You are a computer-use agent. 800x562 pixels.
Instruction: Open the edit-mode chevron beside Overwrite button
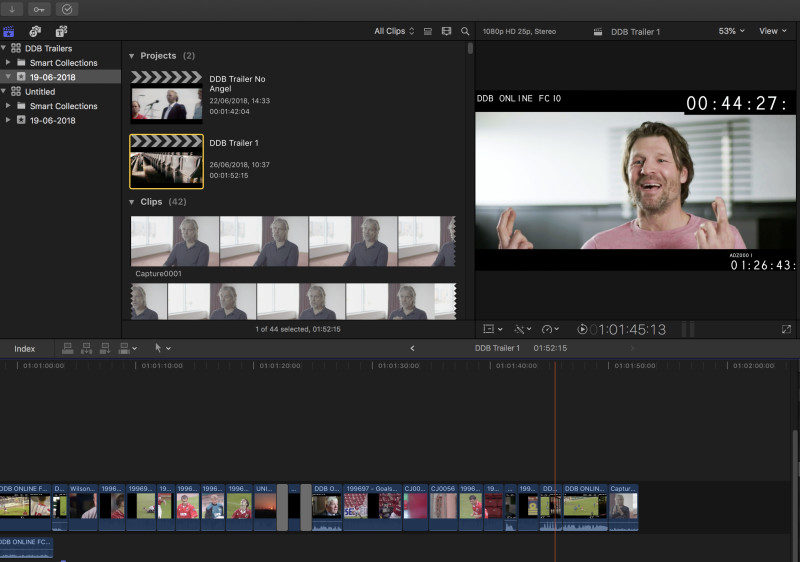pos(135,349)
